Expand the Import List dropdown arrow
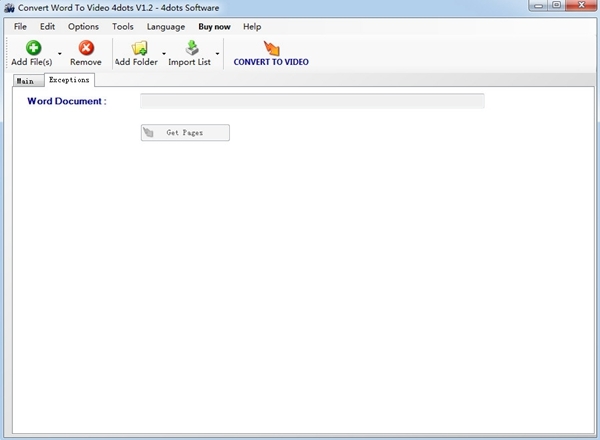The image size is (600, 440). pos(217,54)
